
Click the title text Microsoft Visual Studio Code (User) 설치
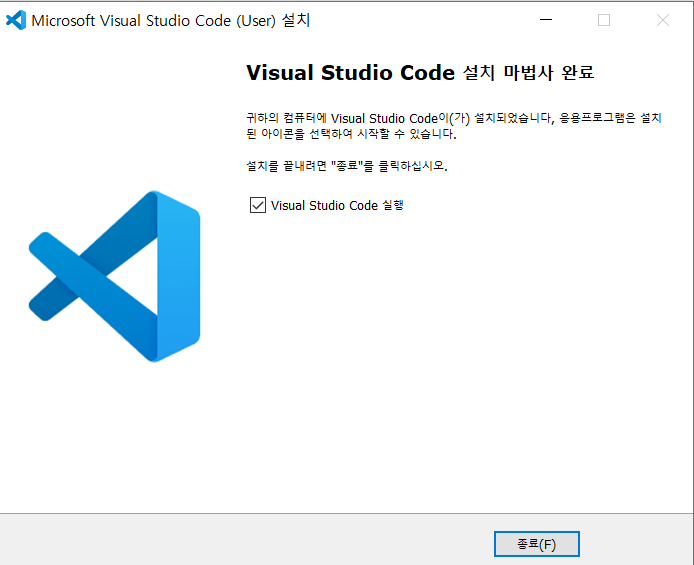[x=171, y=20]
